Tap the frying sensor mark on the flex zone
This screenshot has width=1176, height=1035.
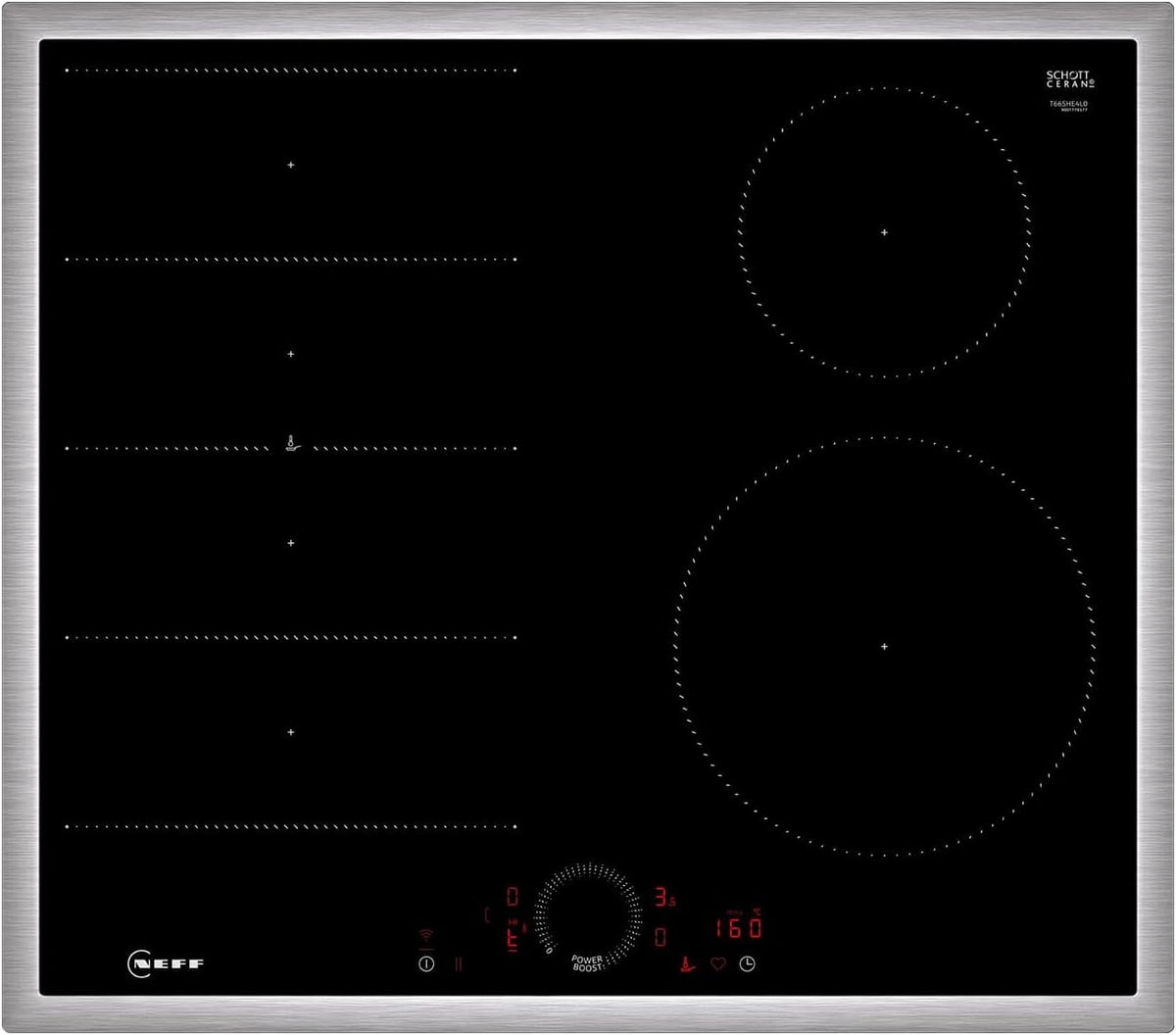(291, 443)
